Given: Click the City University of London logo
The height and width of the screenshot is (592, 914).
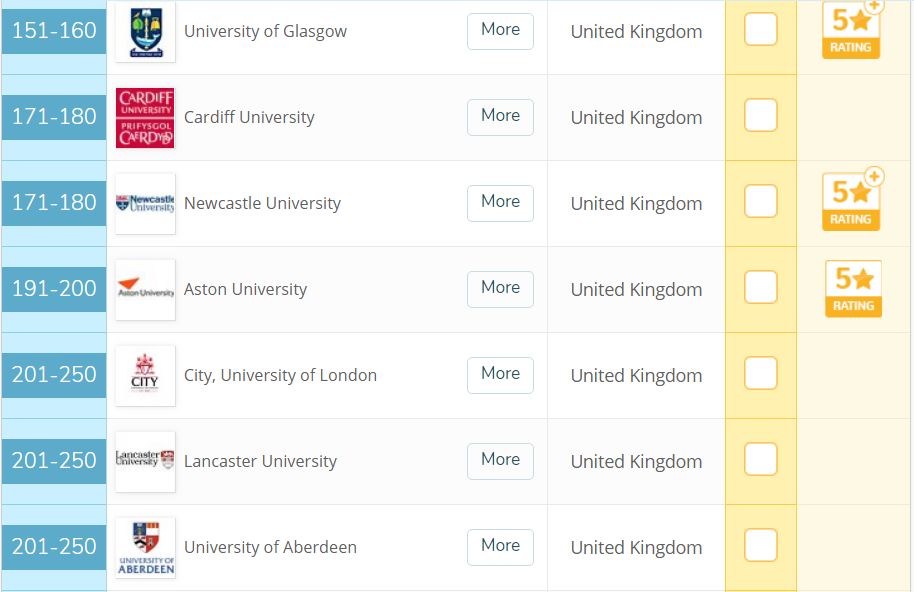Looking at the screenshot, I should (x=145, y=375).
